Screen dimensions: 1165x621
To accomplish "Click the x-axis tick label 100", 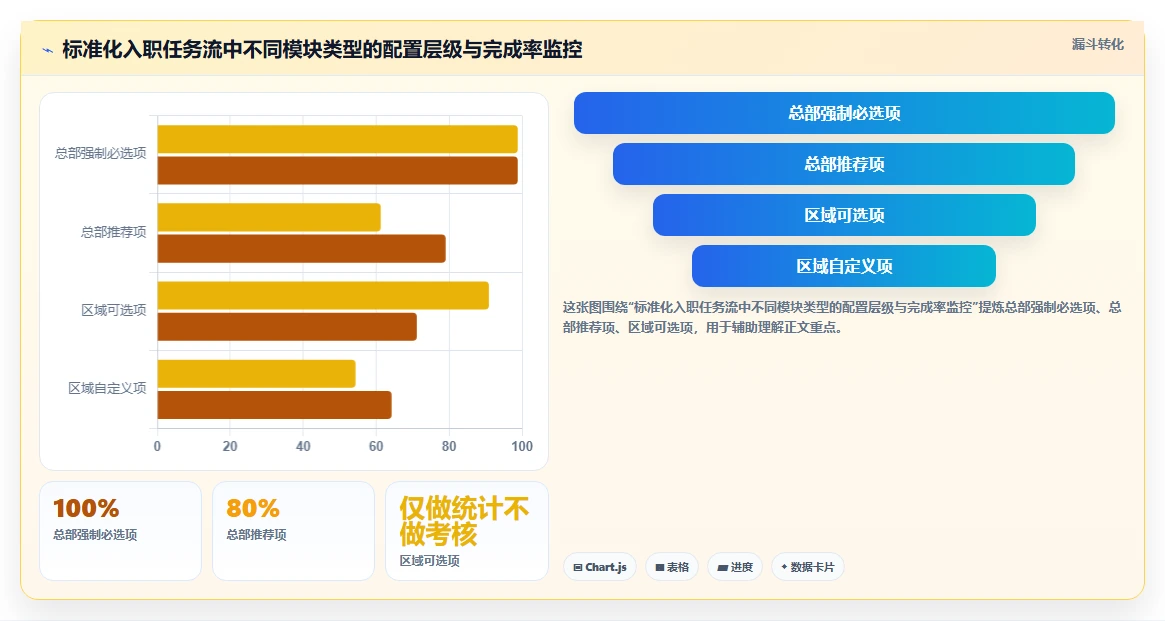I will click(522, 446).
